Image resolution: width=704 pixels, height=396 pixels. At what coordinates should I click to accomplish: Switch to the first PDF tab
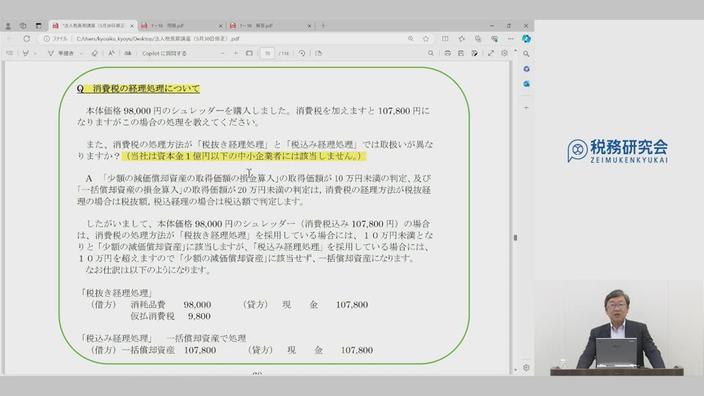pos(93,26)
